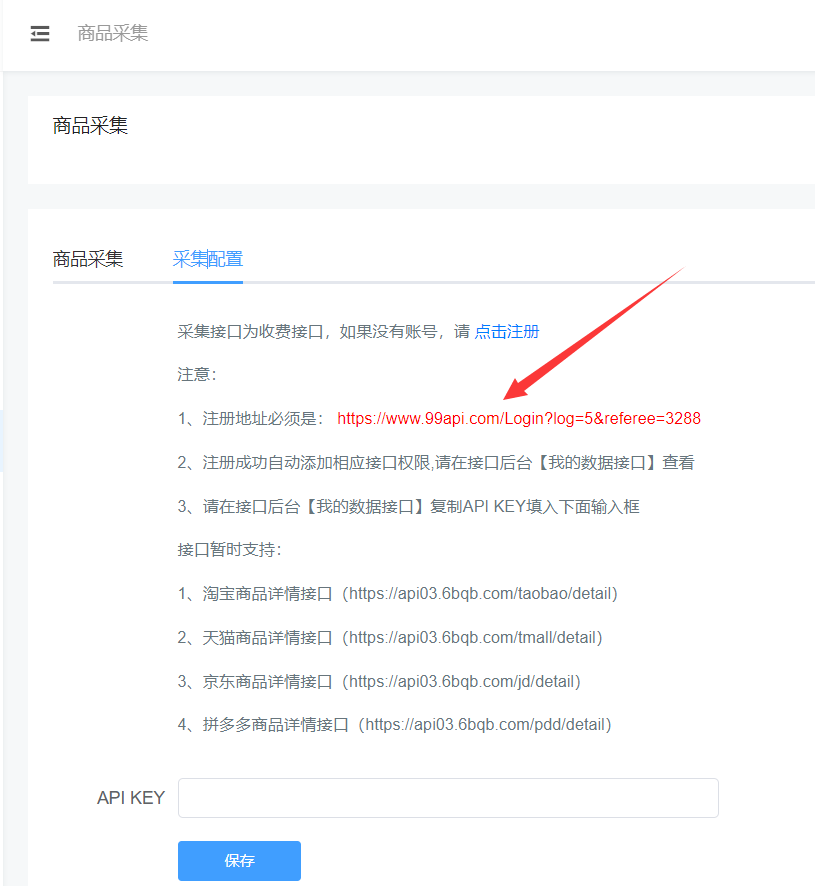Click the 商品采集 breadcrumb in top header
The width and height of the screenshot is (815, 886).
113,34
